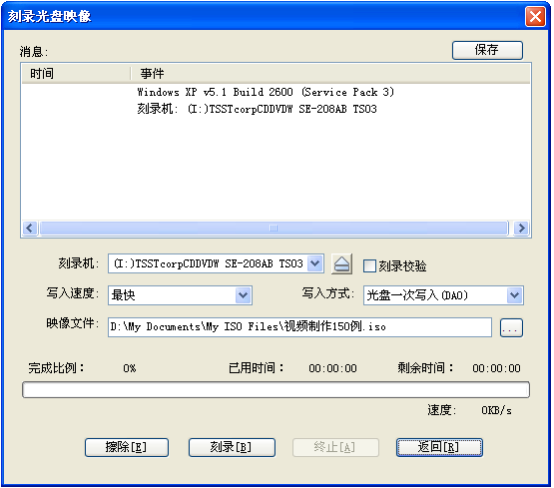Image resolution: width=554 pixels, height=488 pixels.
Task: Click right arrow of message scrollbar
Action: 521,228
